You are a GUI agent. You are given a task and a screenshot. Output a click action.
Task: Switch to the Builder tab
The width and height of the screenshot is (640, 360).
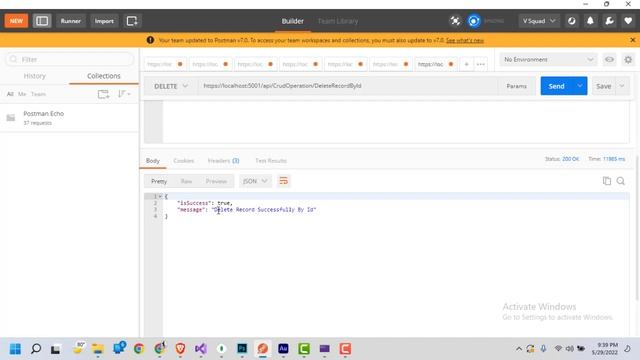point(293,21)
